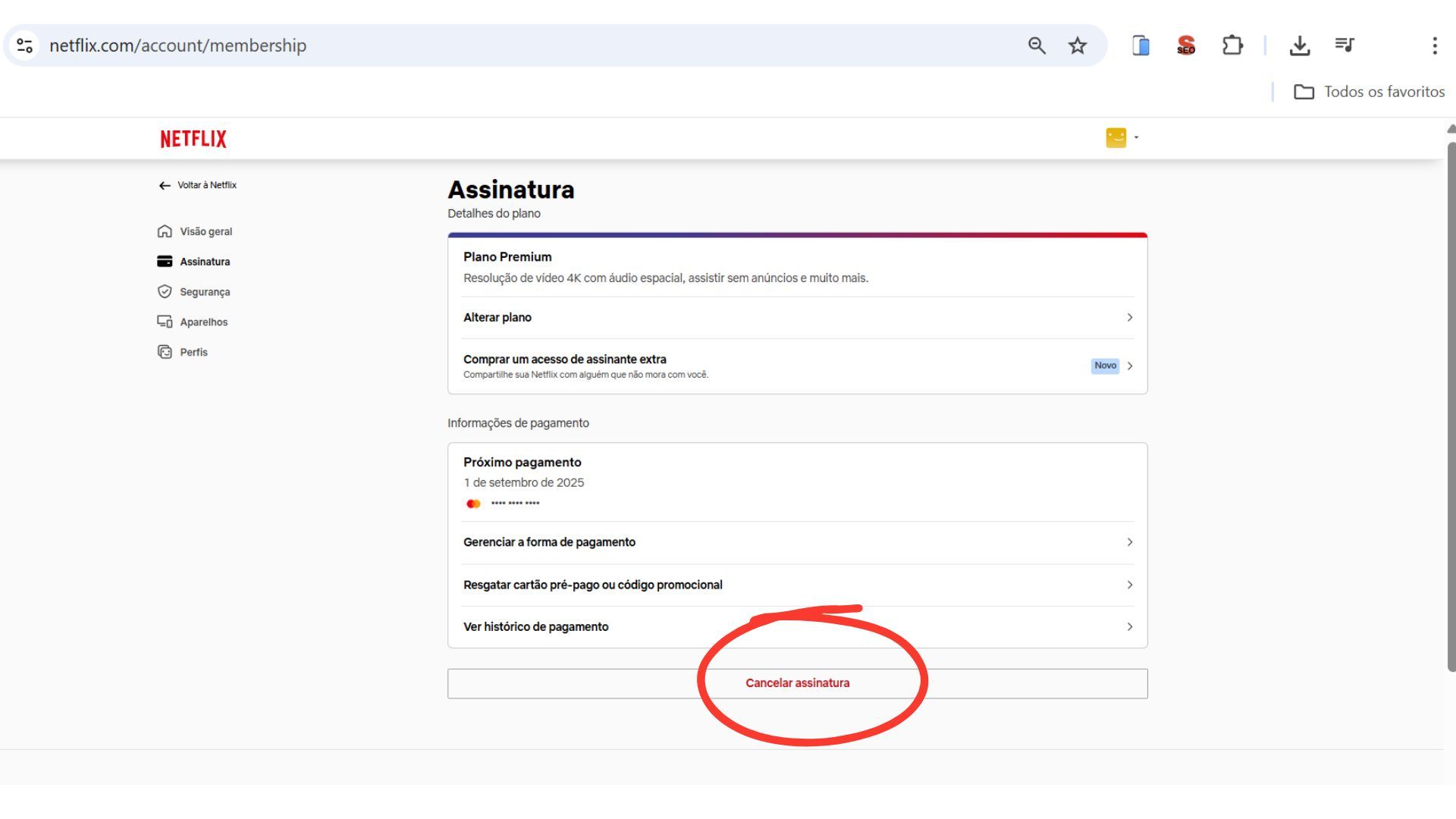The height and width of the screenshot is (819, 1456).
Task: Click the house icon for Visão geral
Action: tap(165, 231)
